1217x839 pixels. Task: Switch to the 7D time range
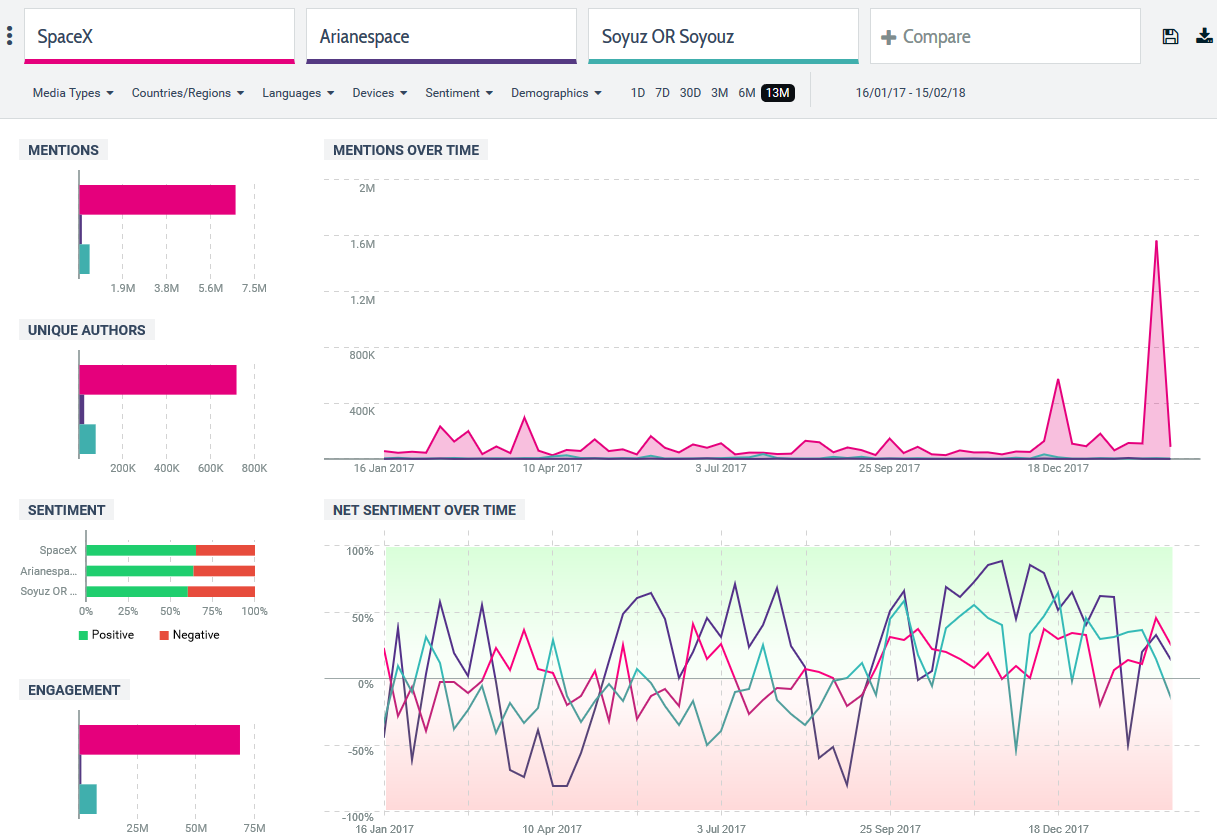(x=662, y=93)
